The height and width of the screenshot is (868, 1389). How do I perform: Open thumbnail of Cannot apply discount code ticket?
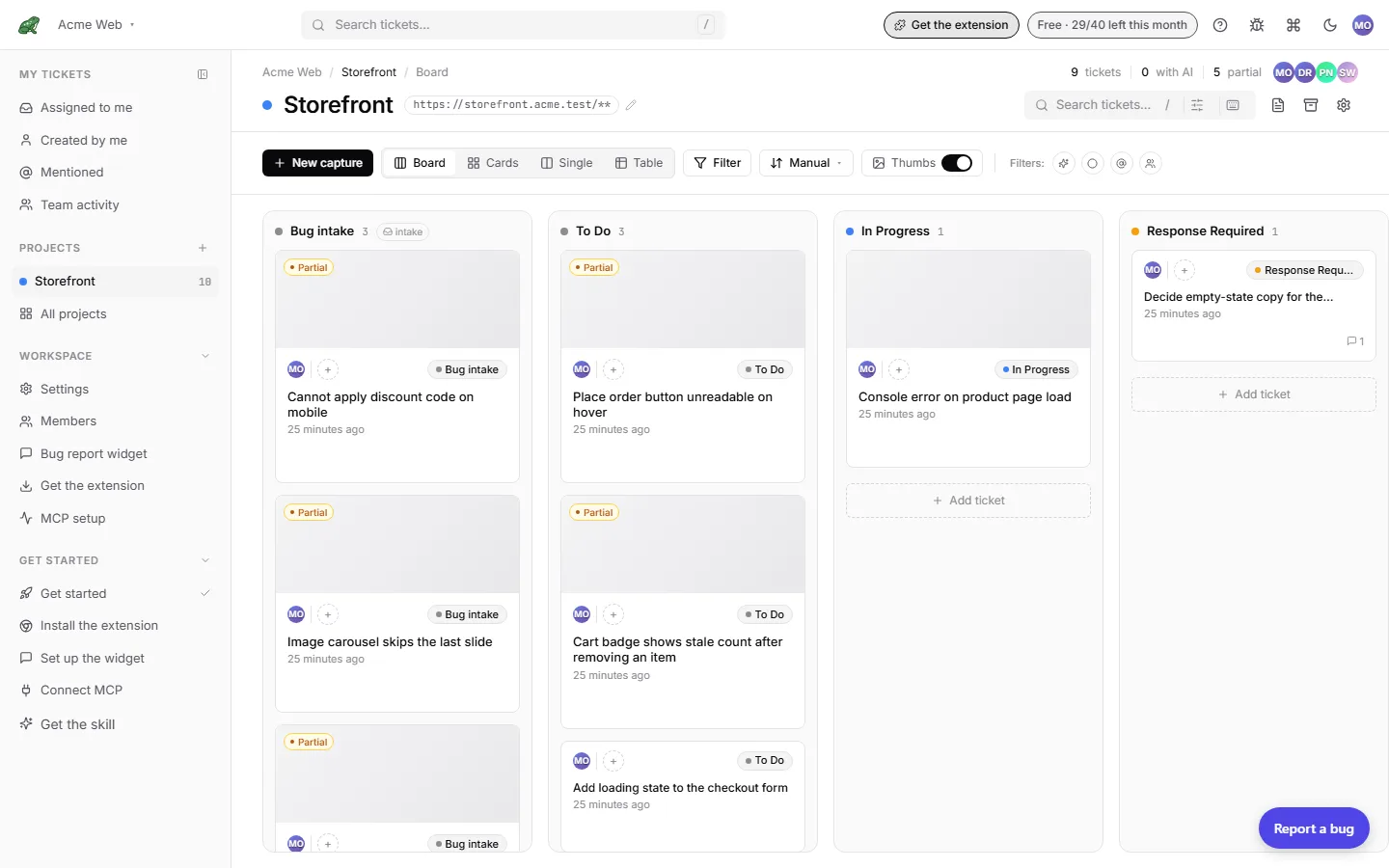pos(397,300)
